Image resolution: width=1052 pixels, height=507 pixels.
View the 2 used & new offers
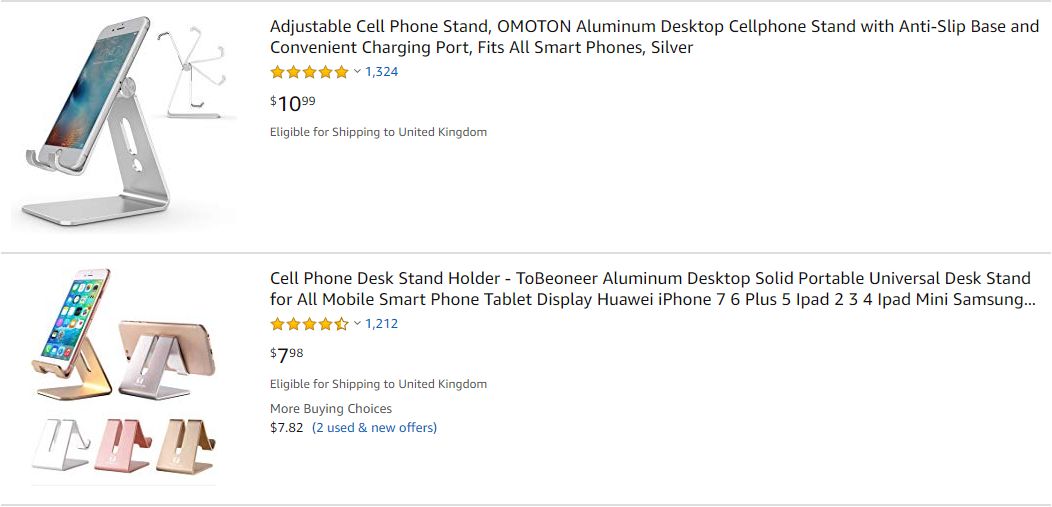coord(374,428)
